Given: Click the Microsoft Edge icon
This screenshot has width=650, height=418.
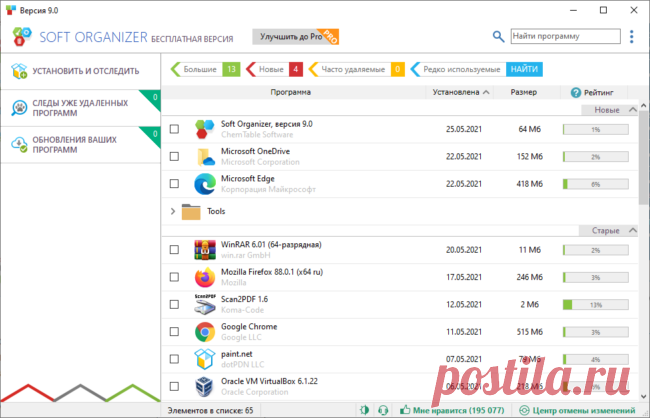Looking at the screenshot, I should [x=205, y=184].
